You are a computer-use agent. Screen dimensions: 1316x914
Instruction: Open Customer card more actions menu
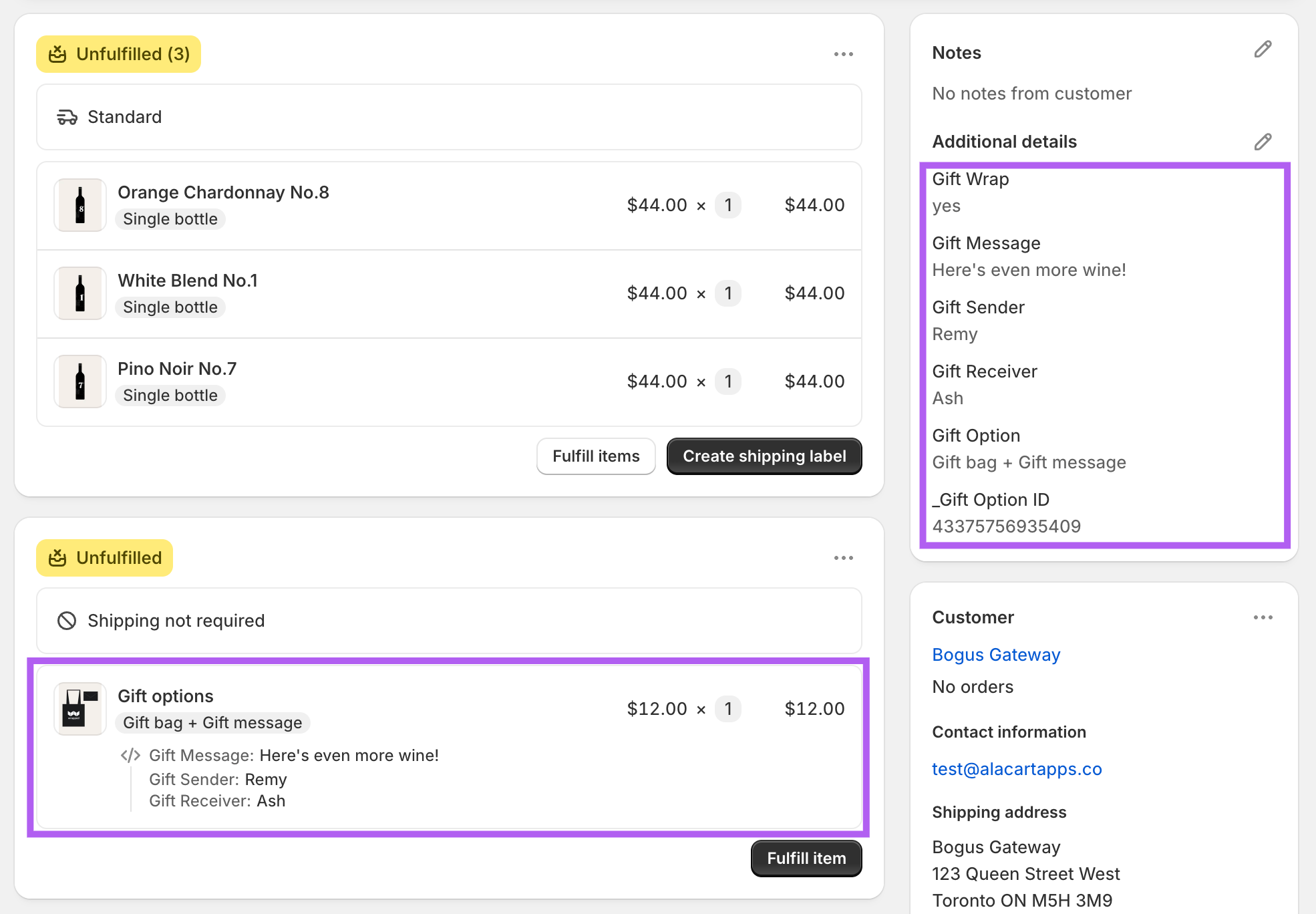coord(1263,617)
